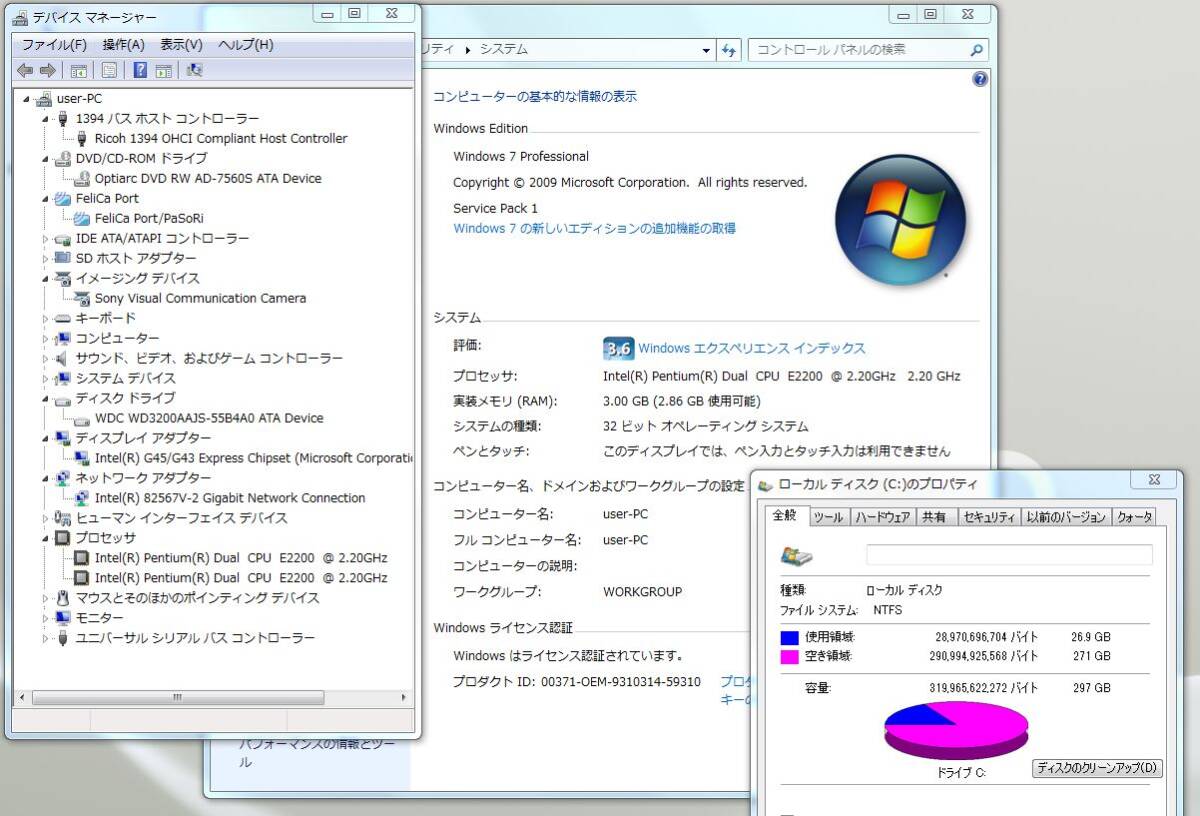Image resolution: width=1200 pixels, height=816 pixels.
Task: Click the scan for hardware changes toolbar icon
Action: 195,70
